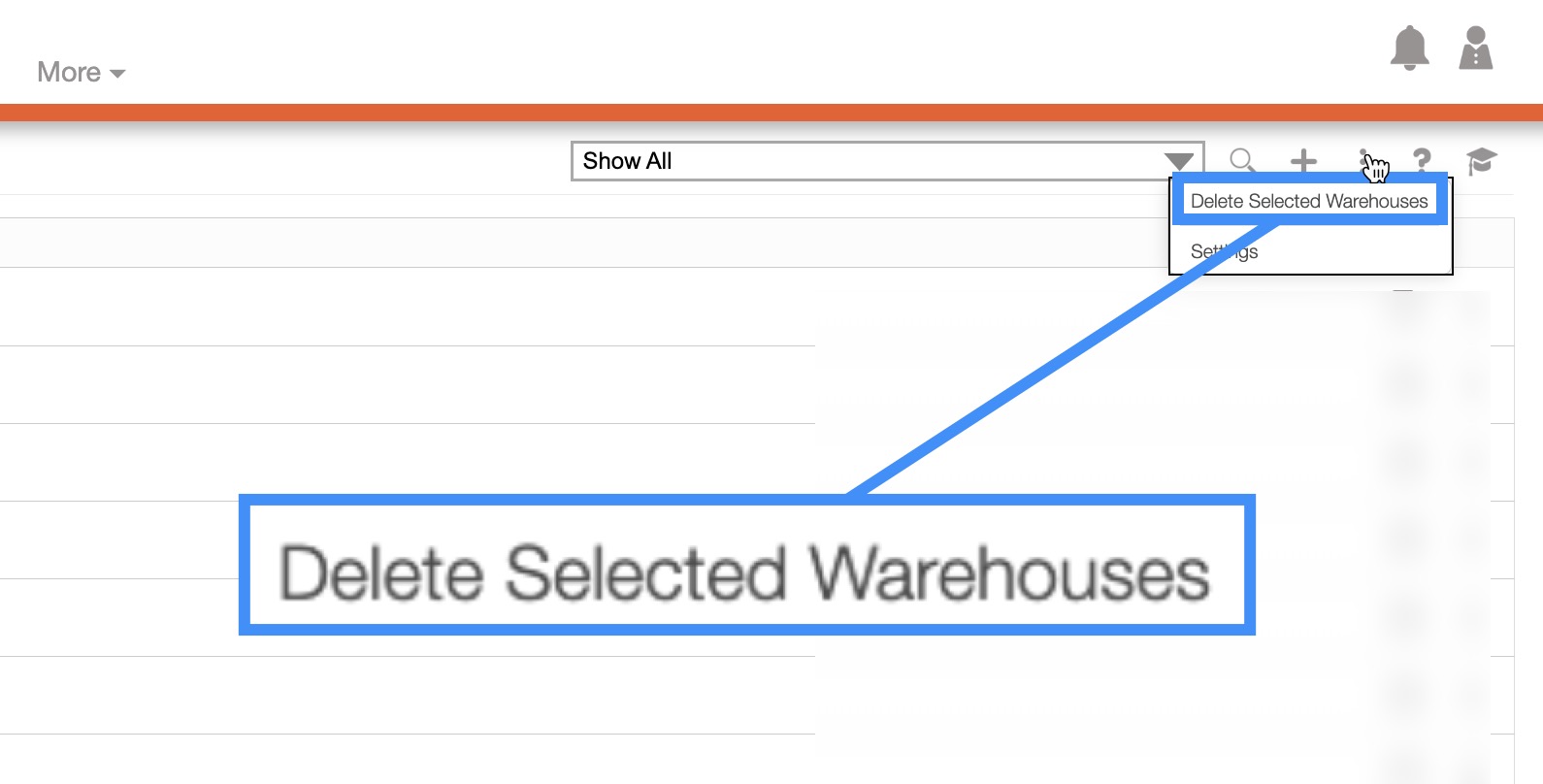The width and height of the screenshot is (1543, 784).
Task: Click the enlarged Delete Selected Warehouses callout
Action: pos(745,572)
